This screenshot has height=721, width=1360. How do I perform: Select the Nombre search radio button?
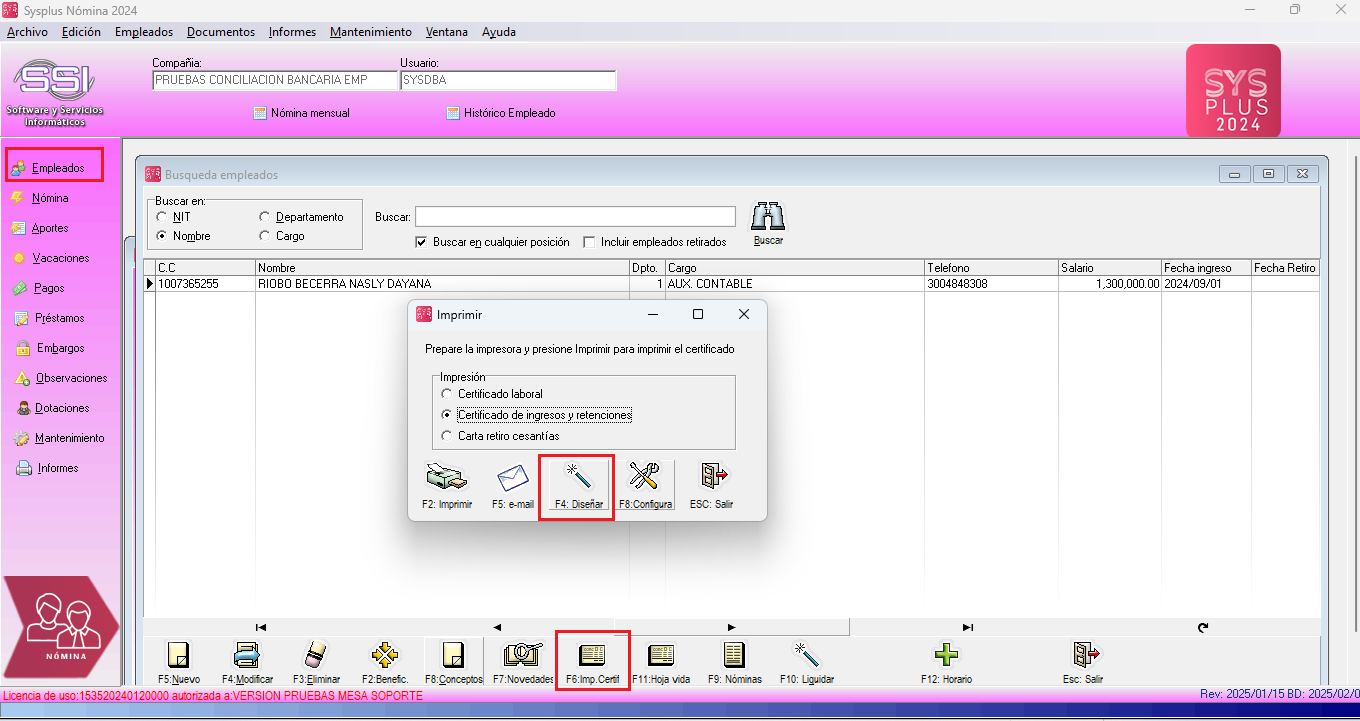coord(162,236)
